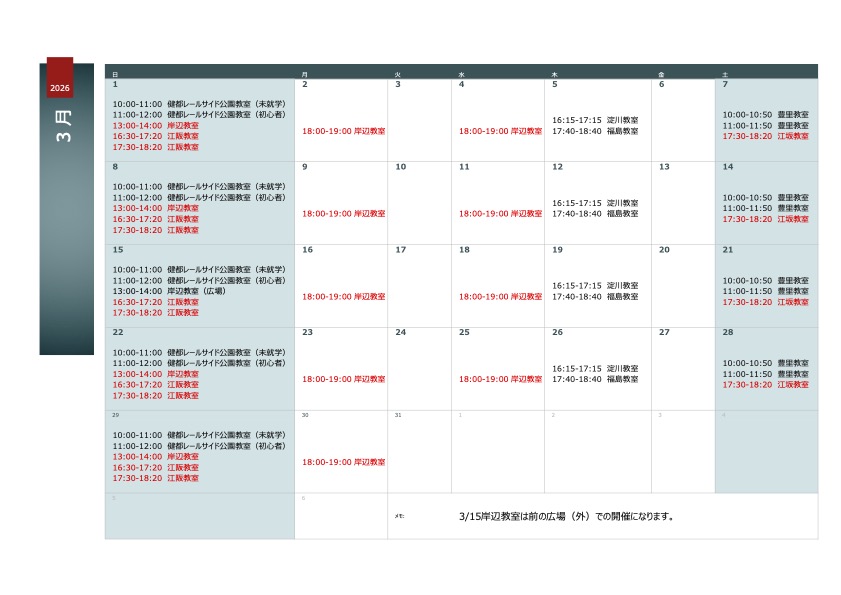Click 16:15-17:15 淀川教室 entry on March 5
Screen dimensions: 841x595
coord(595,120)
